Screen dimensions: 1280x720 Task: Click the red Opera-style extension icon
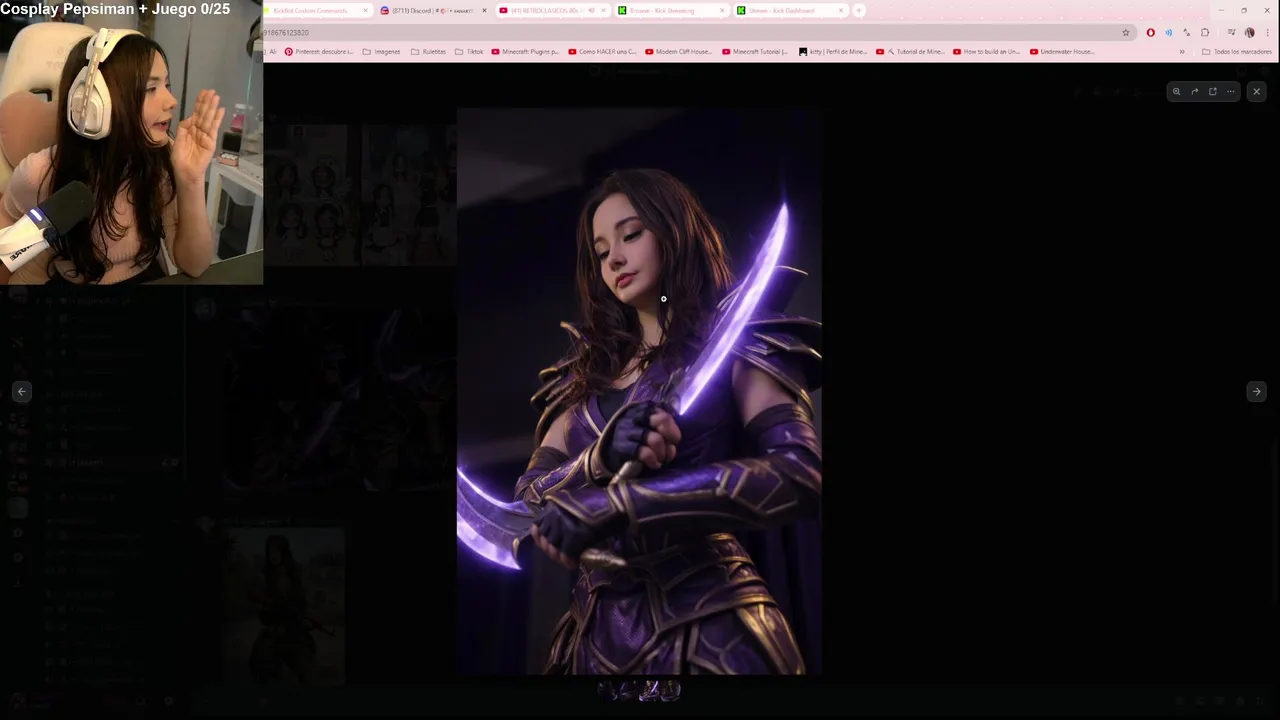click(1150, 32)
